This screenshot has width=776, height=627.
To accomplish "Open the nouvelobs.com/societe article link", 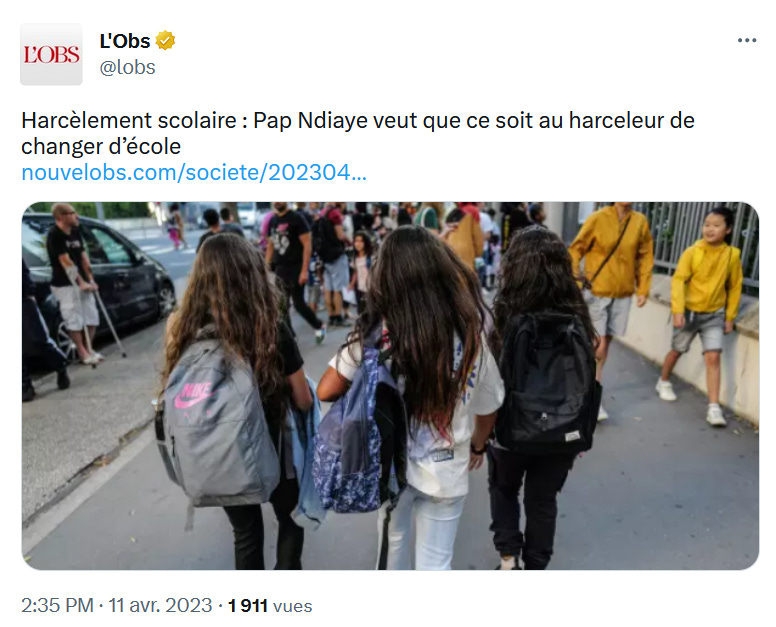I will [x=194, y=173].
